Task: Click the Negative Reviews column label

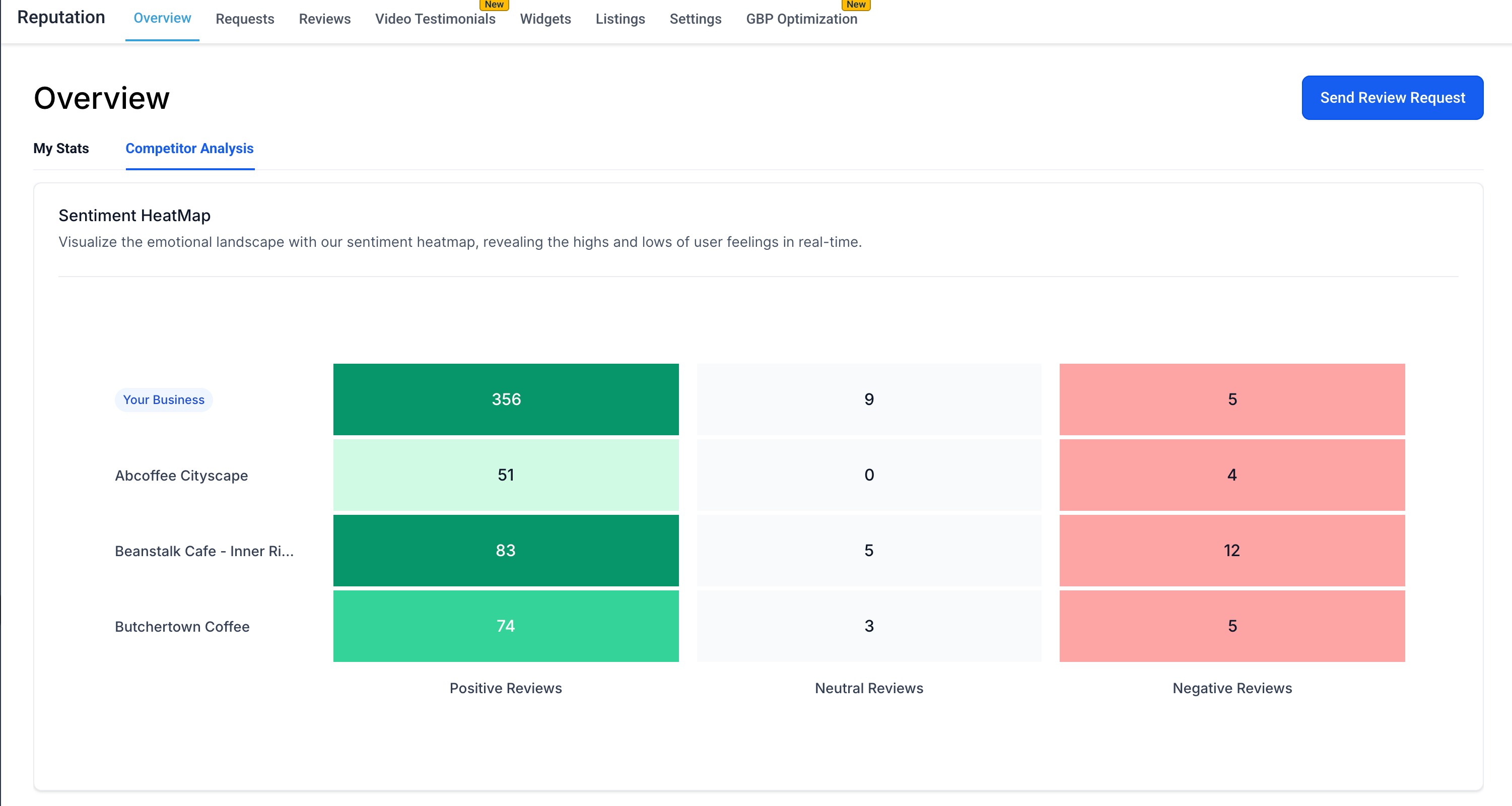Action: pyautogui.click(x=1231, y=688)
